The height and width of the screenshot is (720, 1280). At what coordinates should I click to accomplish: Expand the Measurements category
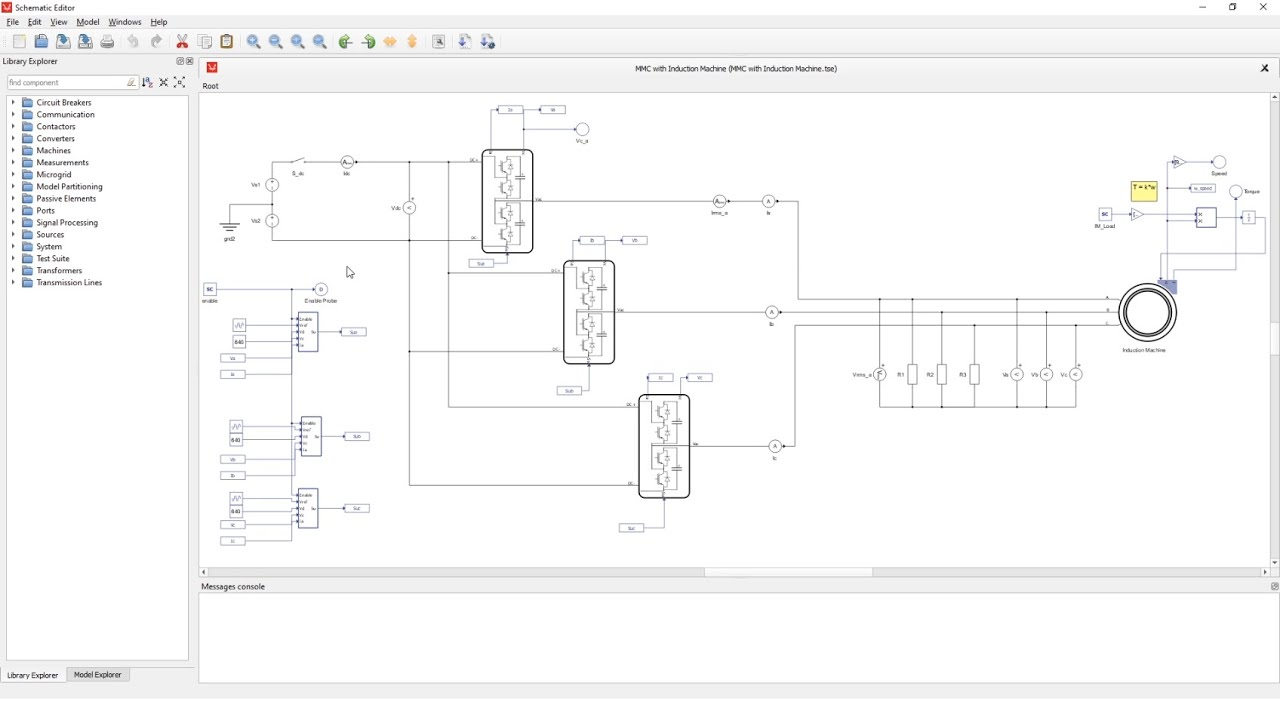tap(14, 163)
